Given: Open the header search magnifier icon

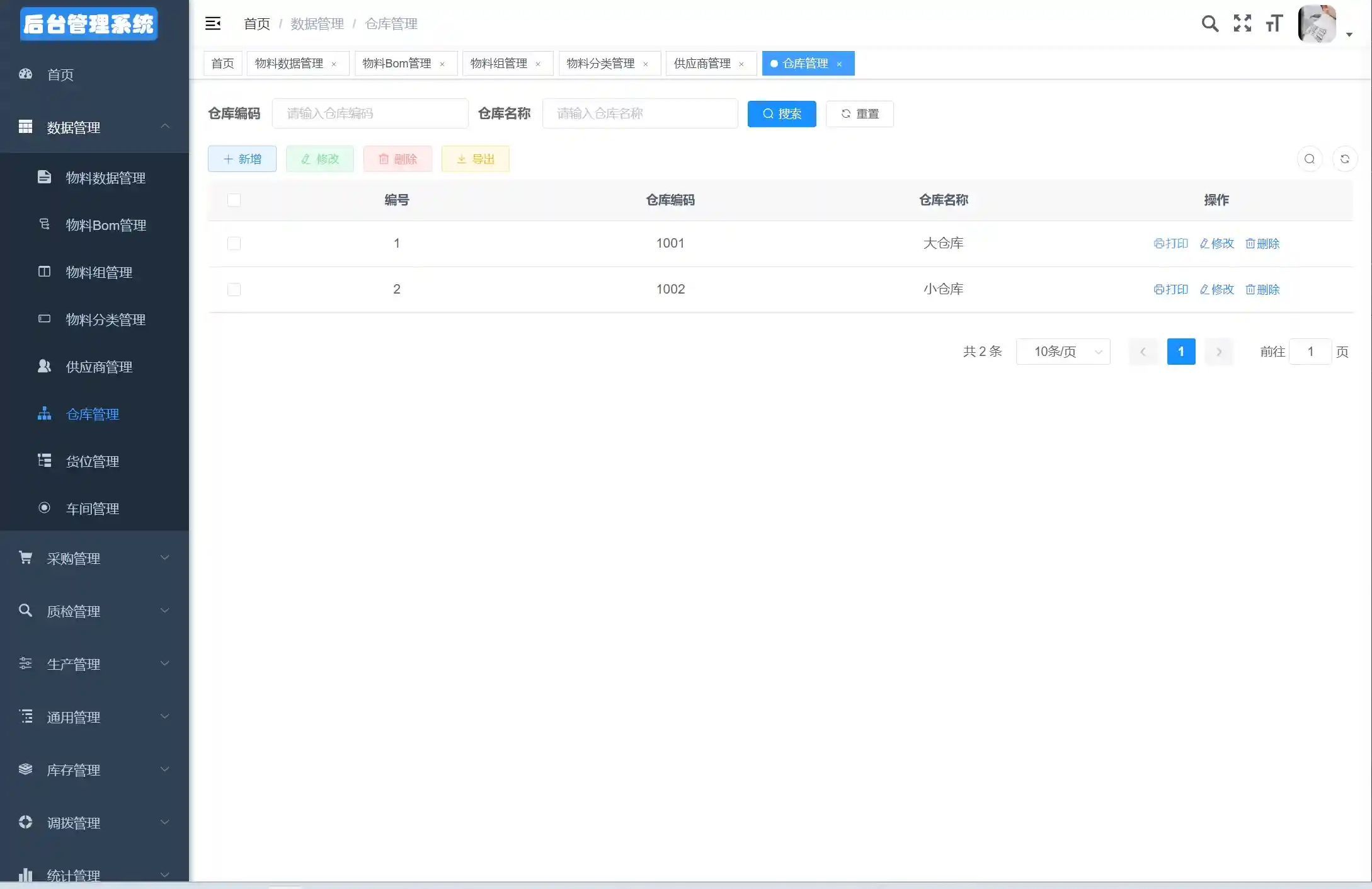Looking at the screenshot, I should click(x=1209, y=24).
